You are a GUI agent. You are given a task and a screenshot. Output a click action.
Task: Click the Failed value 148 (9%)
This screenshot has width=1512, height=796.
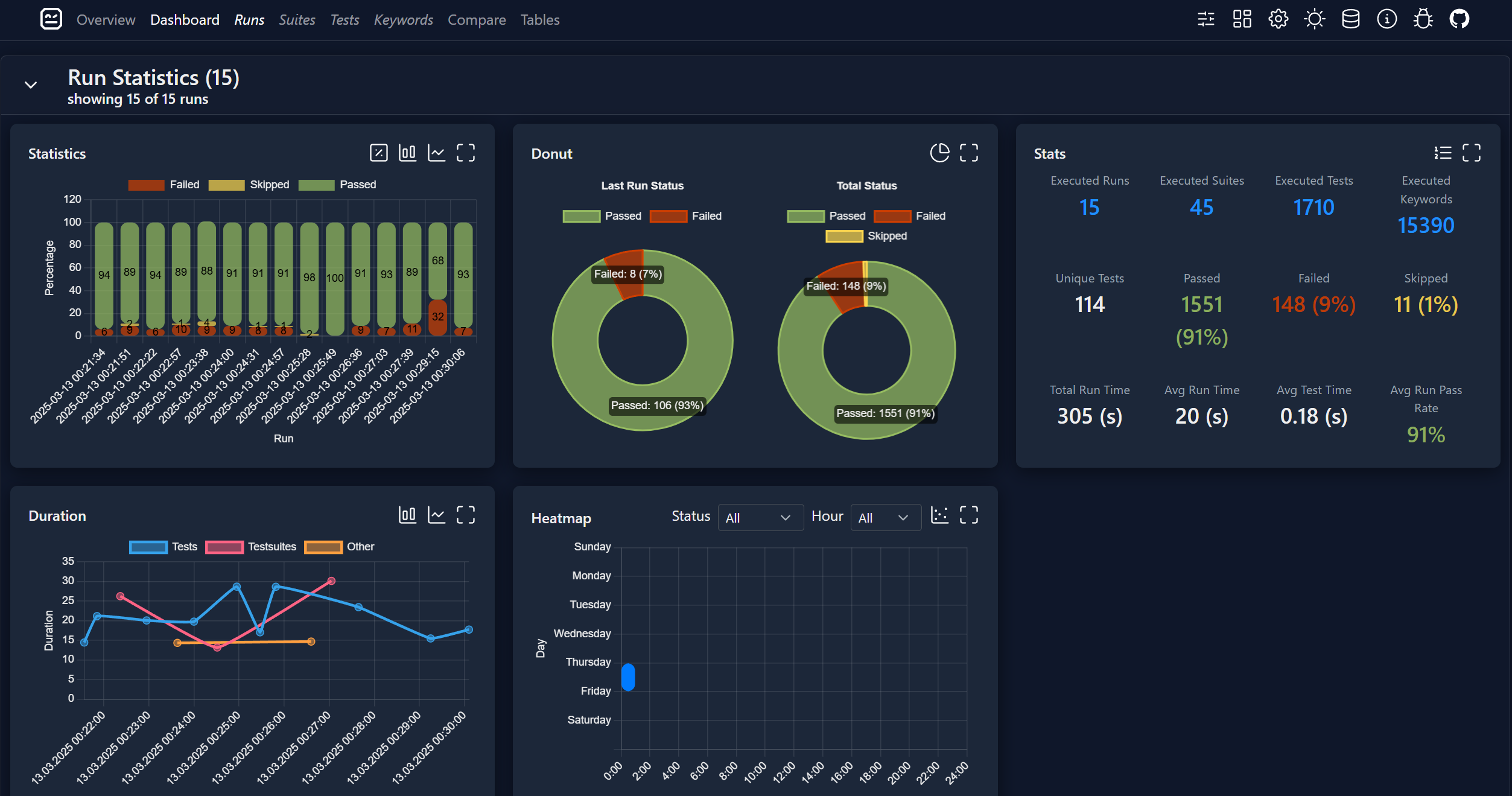coord(1313,305)
